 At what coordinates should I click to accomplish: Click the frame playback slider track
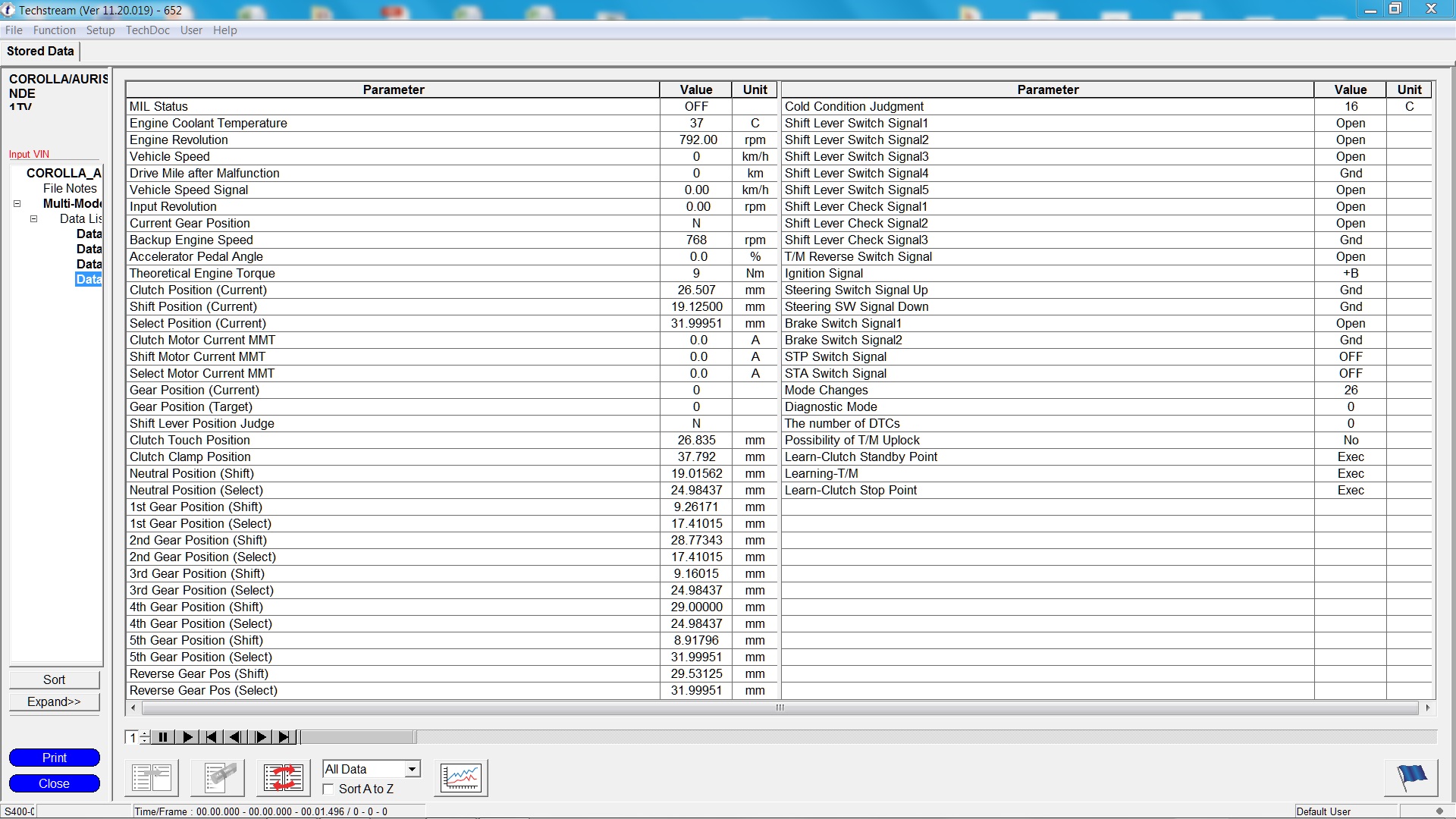[834, 737]
